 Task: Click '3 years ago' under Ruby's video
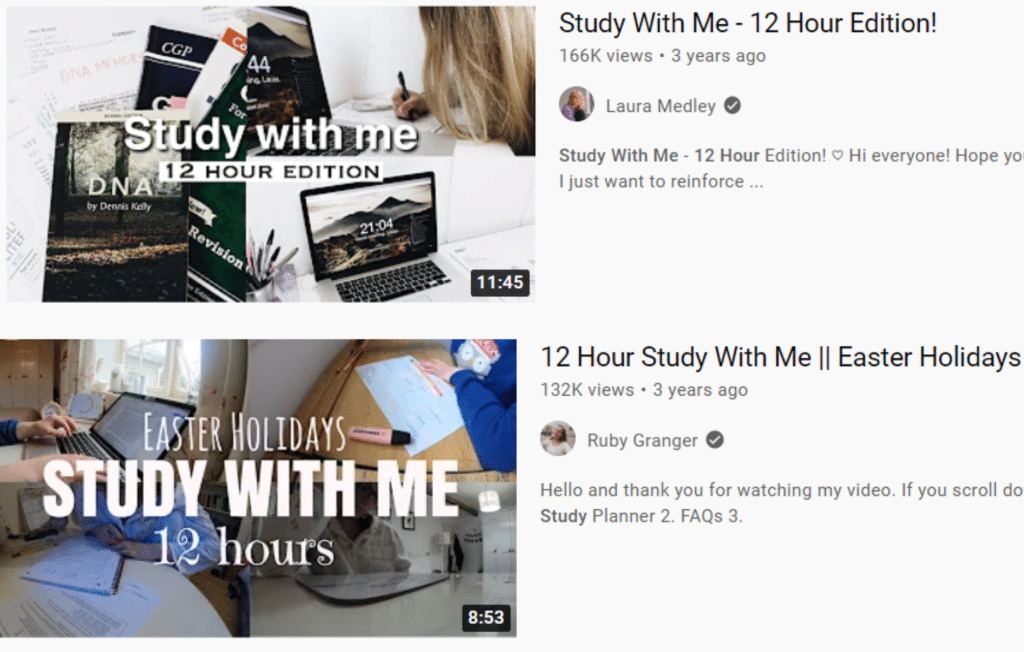pyautogui.click(x=700, y=390)
